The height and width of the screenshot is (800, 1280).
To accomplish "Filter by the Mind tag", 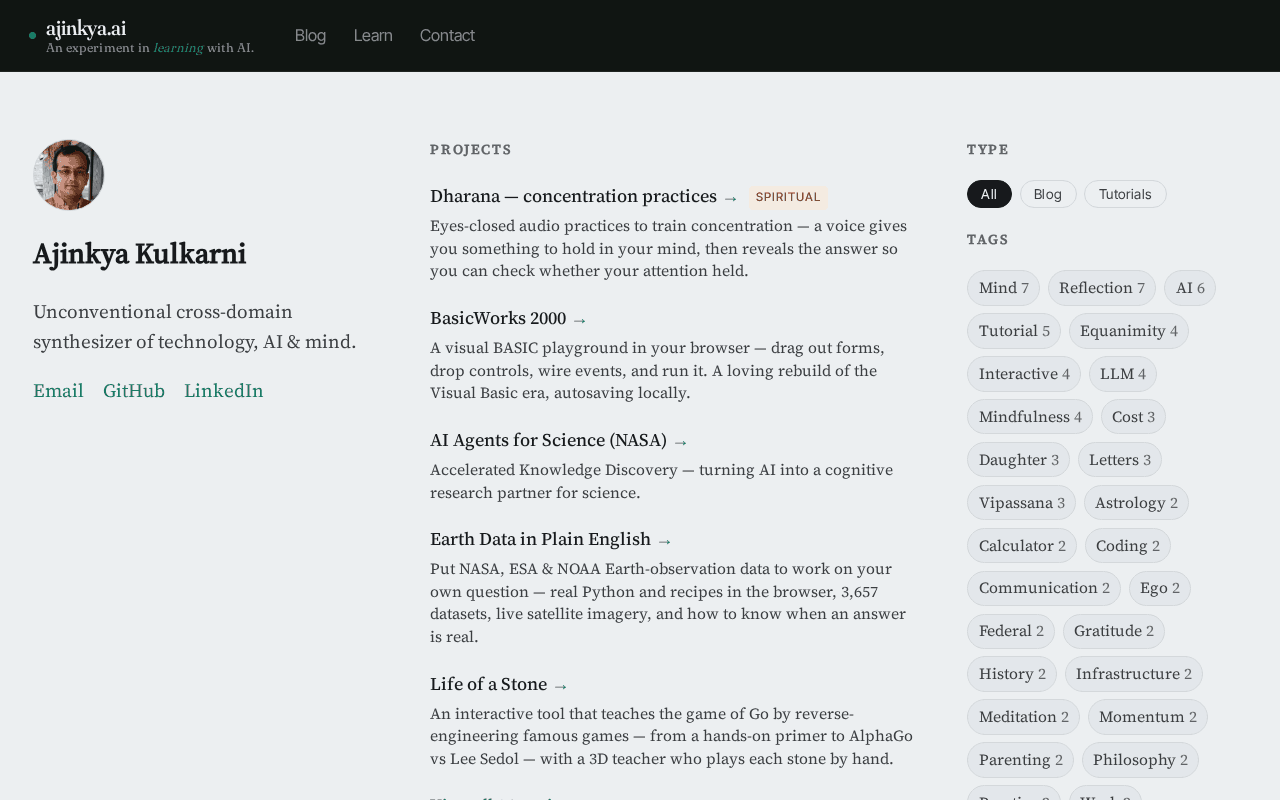I will (1003, 288).
